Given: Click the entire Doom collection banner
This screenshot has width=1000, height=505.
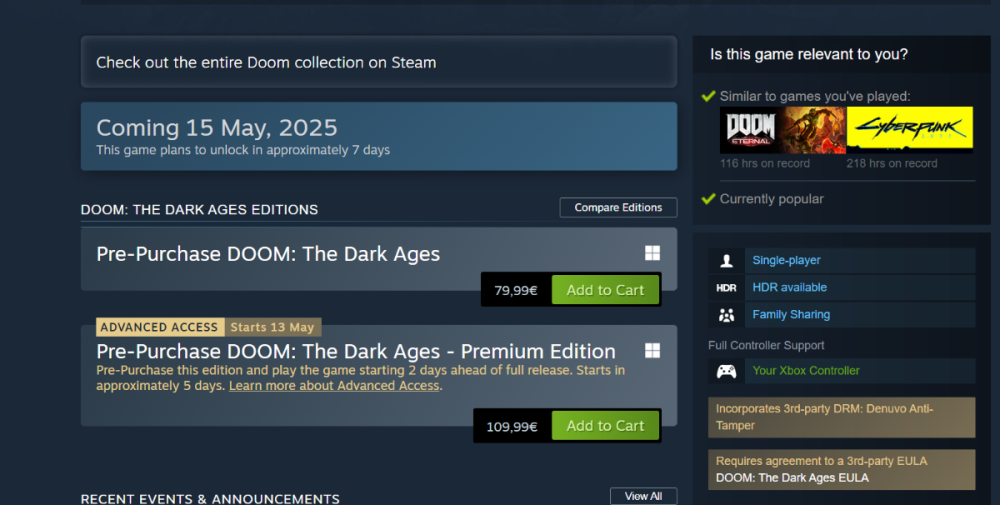Looking at the screenshot, I should [x=378, y=62].
